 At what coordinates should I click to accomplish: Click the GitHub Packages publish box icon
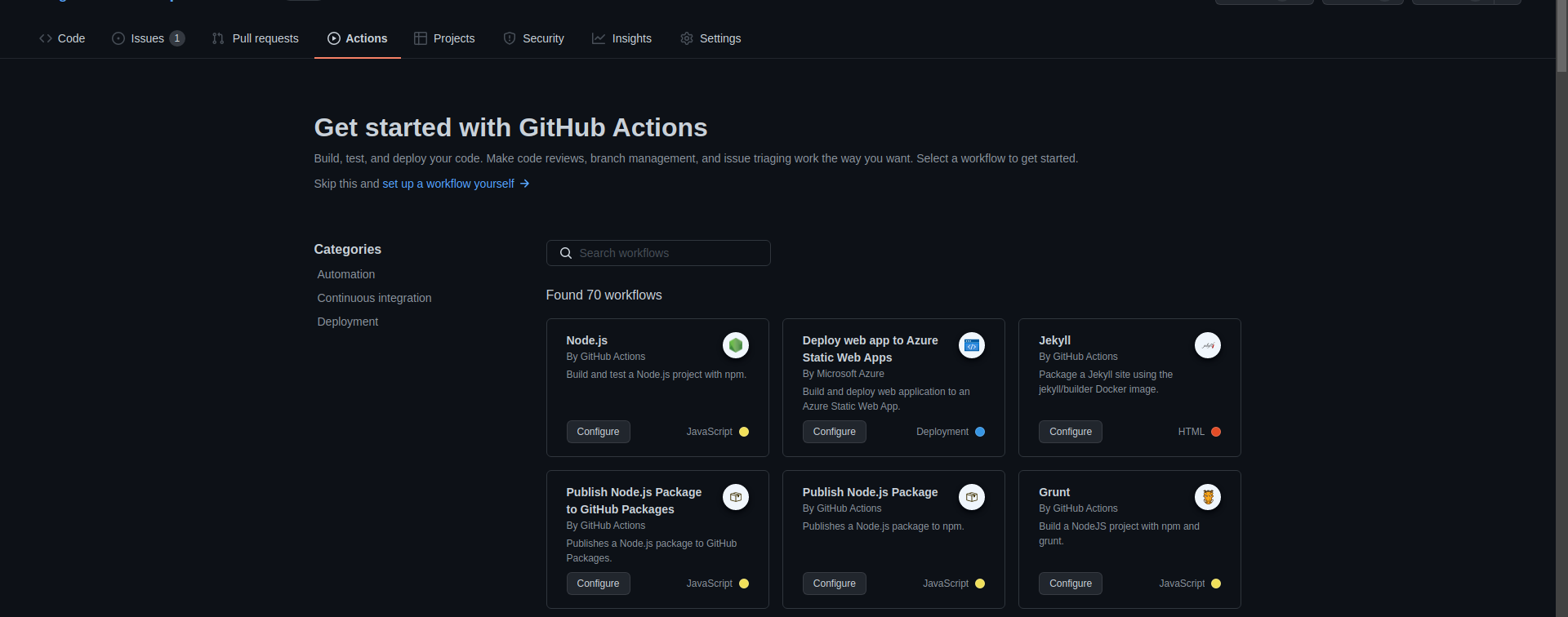(x=735, y=497)
